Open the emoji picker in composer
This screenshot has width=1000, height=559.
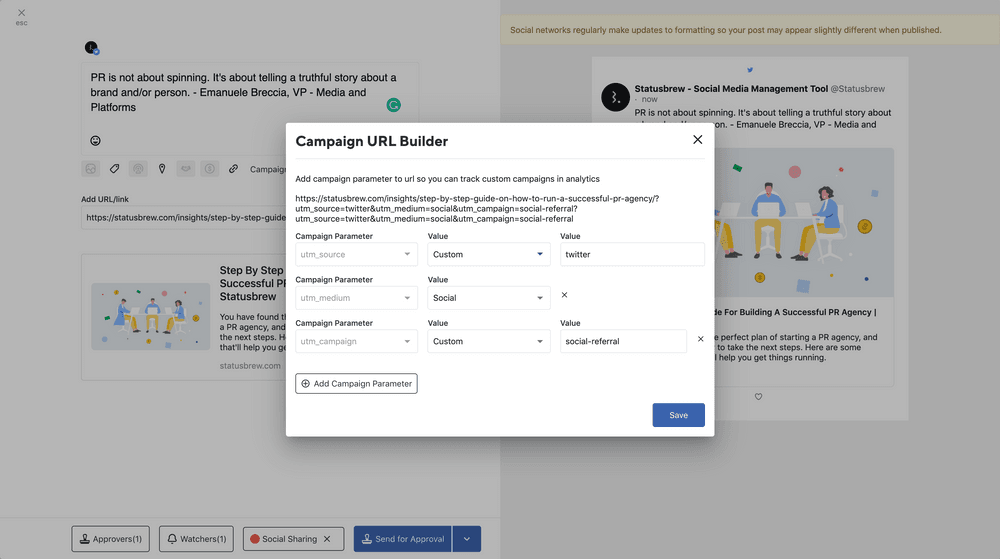tap(95, 141)
